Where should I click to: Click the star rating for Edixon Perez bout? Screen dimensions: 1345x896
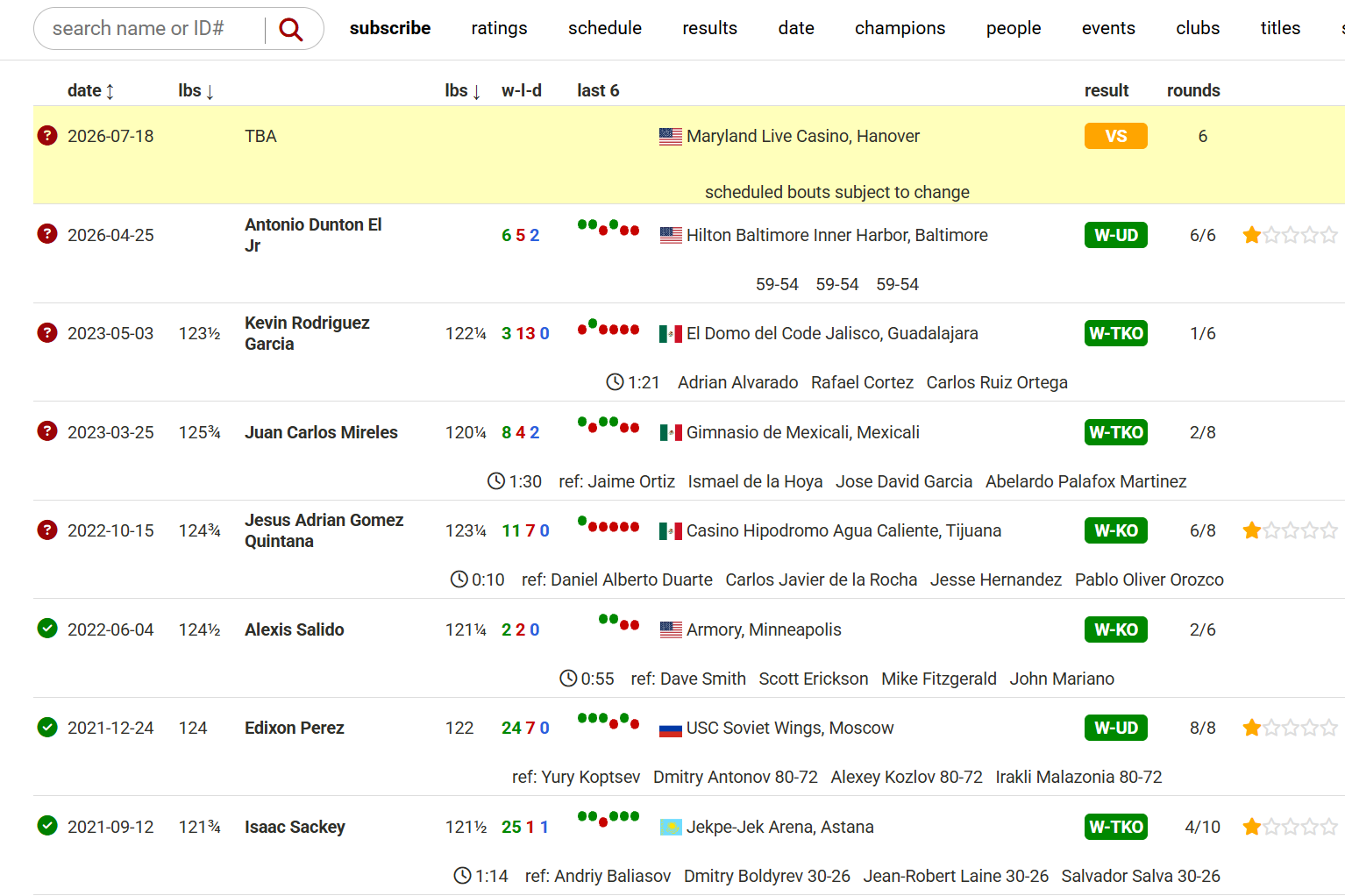1290,728
